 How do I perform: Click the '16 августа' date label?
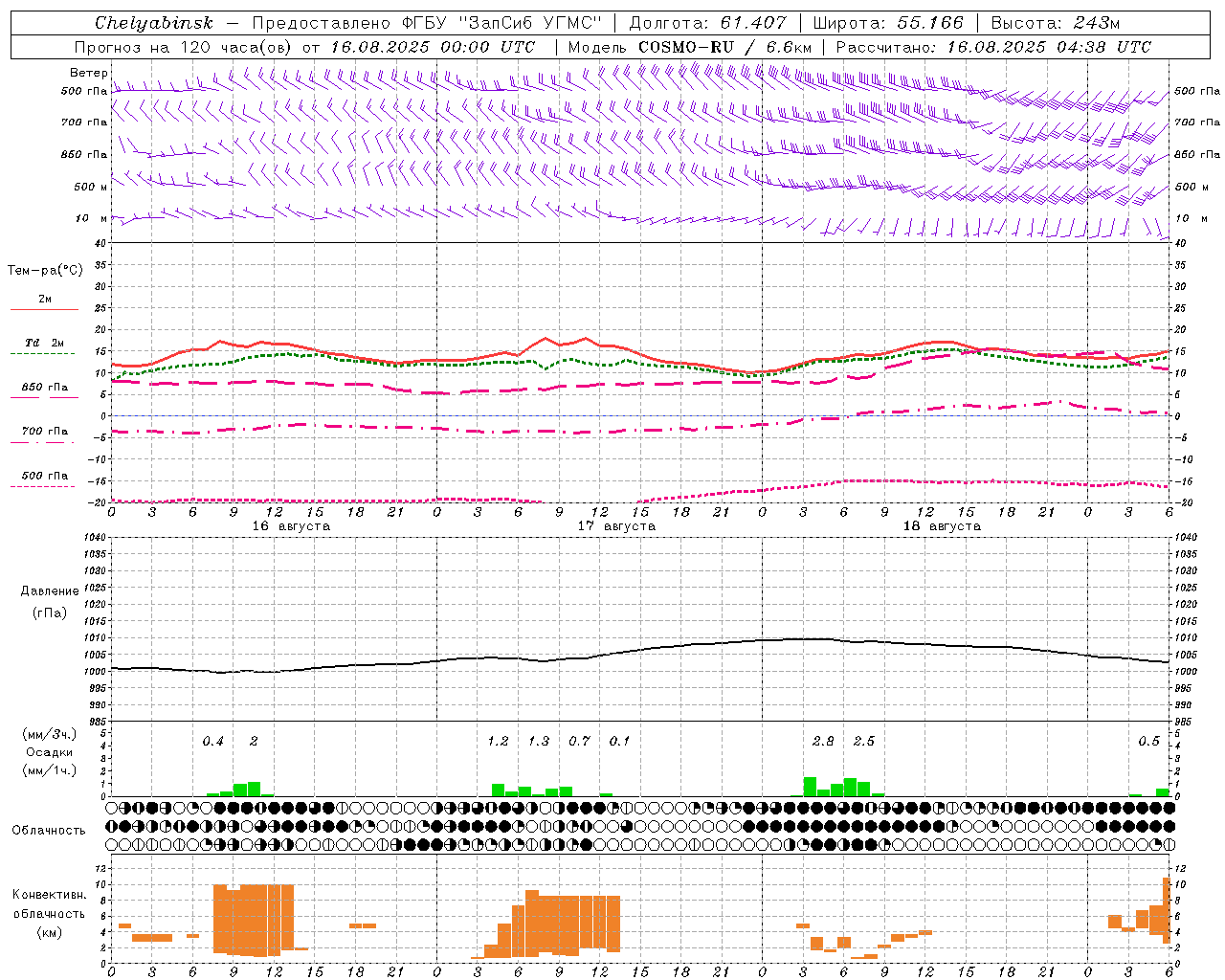pyautogui.click(x=291, y=526)
